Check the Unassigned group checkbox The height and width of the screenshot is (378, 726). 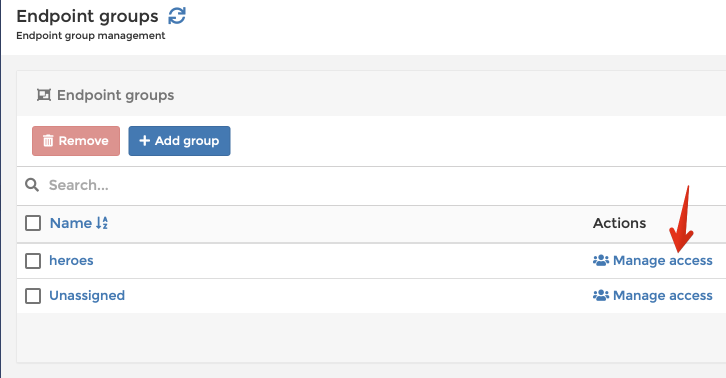(x=33, y=296)
